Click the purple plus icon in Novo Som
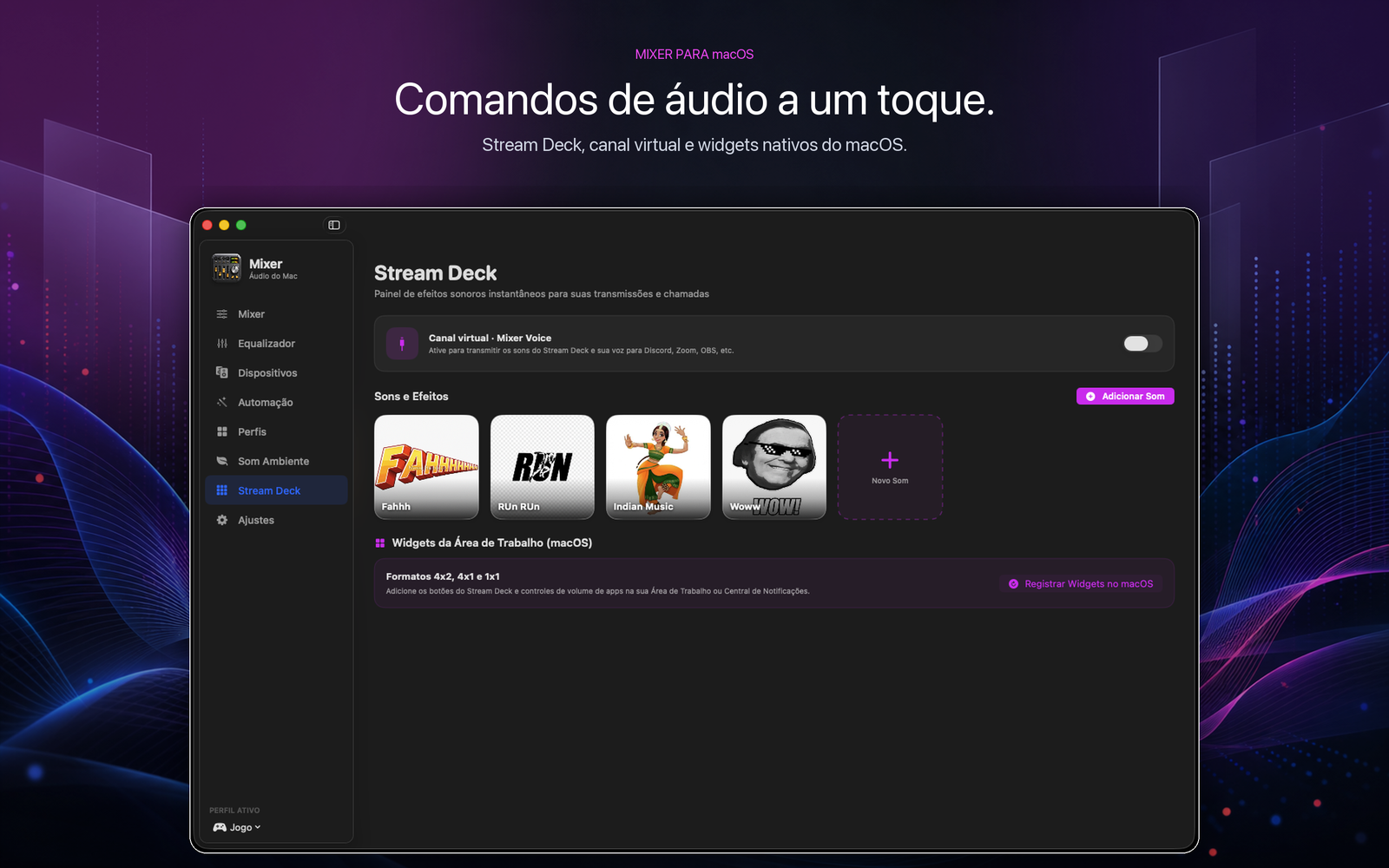Screen dimensions: 1389x868 coord(890,460)
